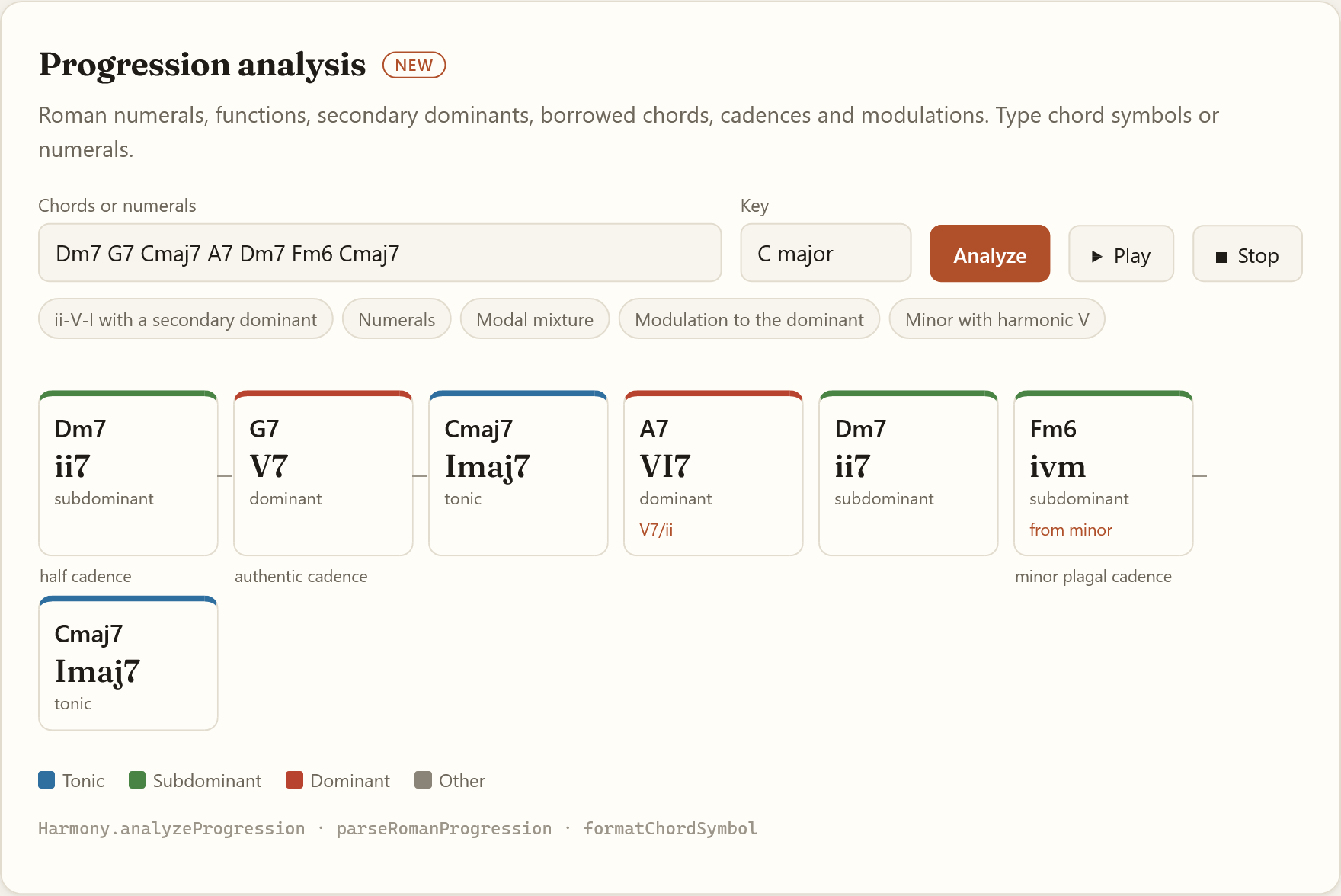Click the V7/ii secondary dominant label
Screen dimensions: 1341x896
click(656, 530)
